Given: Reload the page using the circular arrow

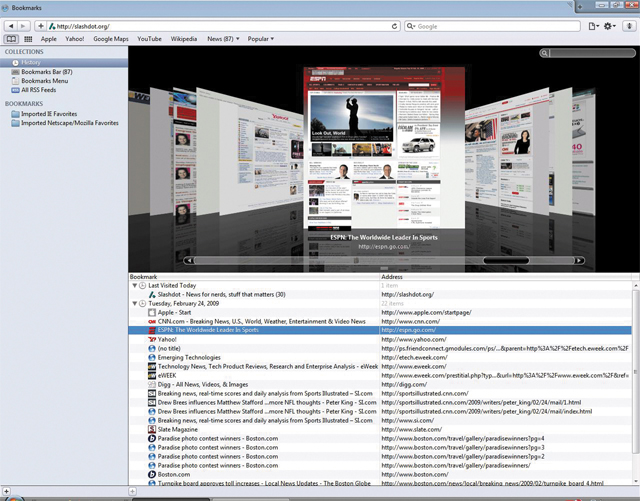Looking at the screenshot, I should (x=394, y=26).
